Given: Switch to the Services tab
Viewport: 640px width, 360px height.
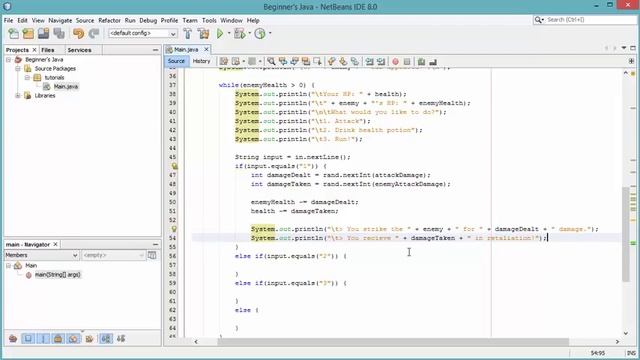Looking at the screenshot, I should point(79,50).
